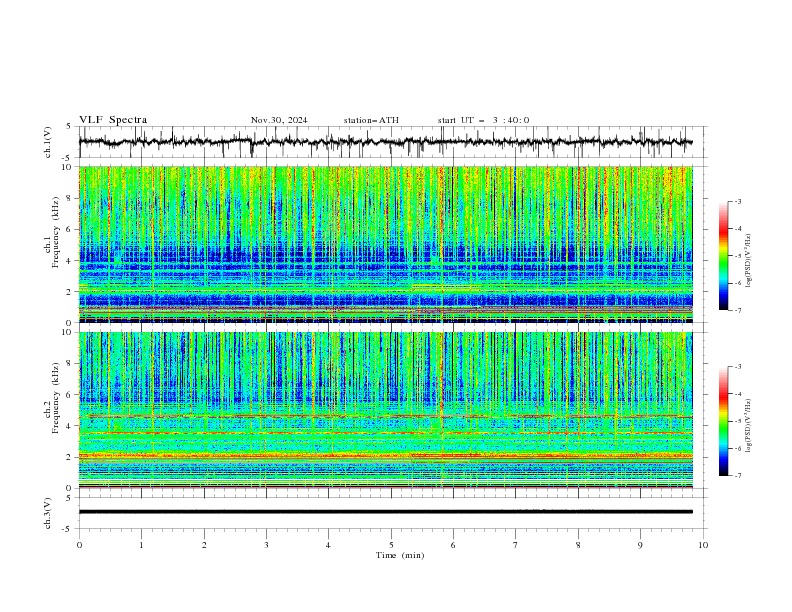This screenshot has width=792, height=612.
Task: Select the date "Nov.30, 2024" in header
Action: (x=279, y=120)
